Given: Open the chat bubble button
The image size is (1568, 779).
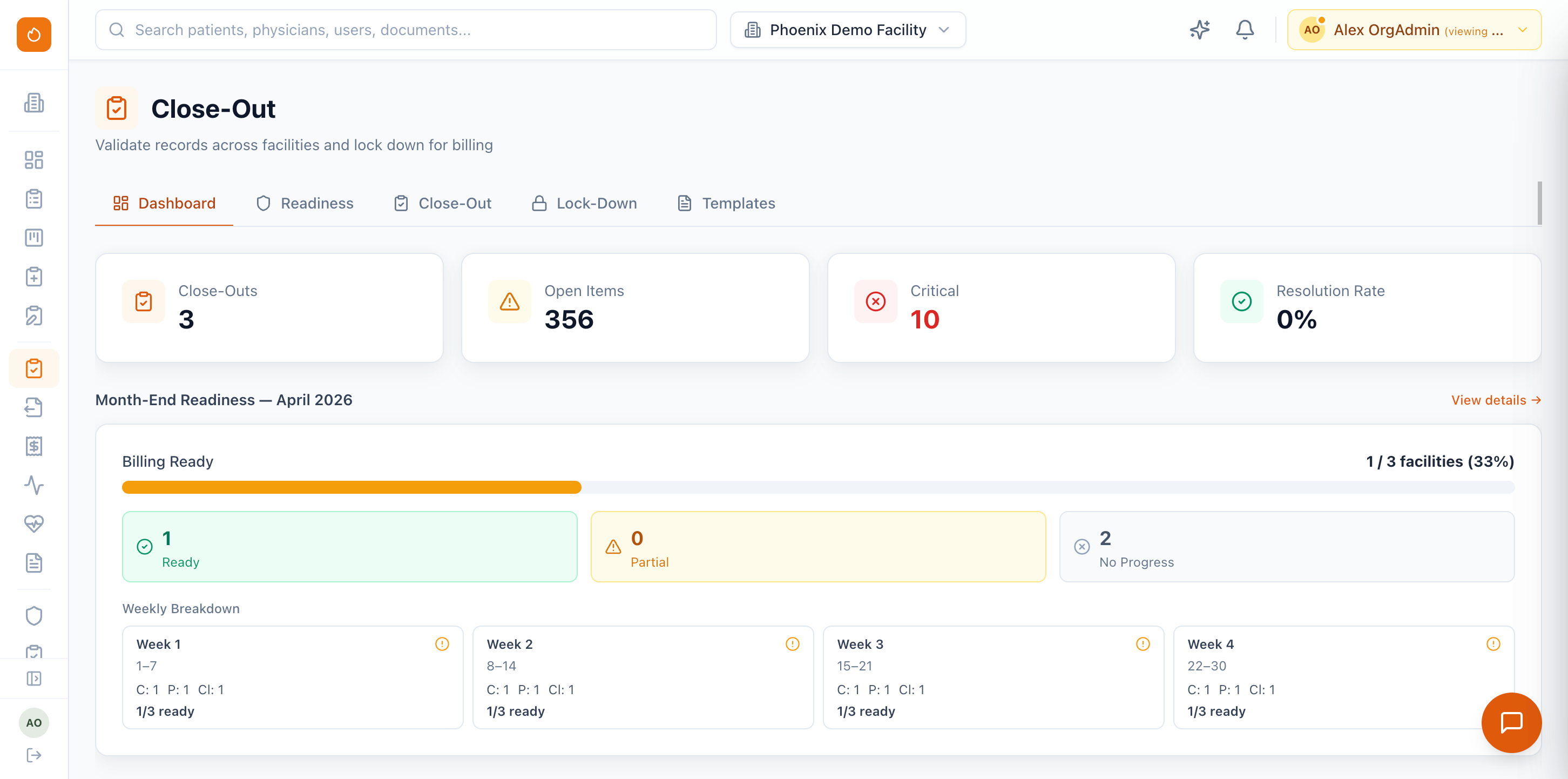Looking at the screenshot, I should (1511, 722).
